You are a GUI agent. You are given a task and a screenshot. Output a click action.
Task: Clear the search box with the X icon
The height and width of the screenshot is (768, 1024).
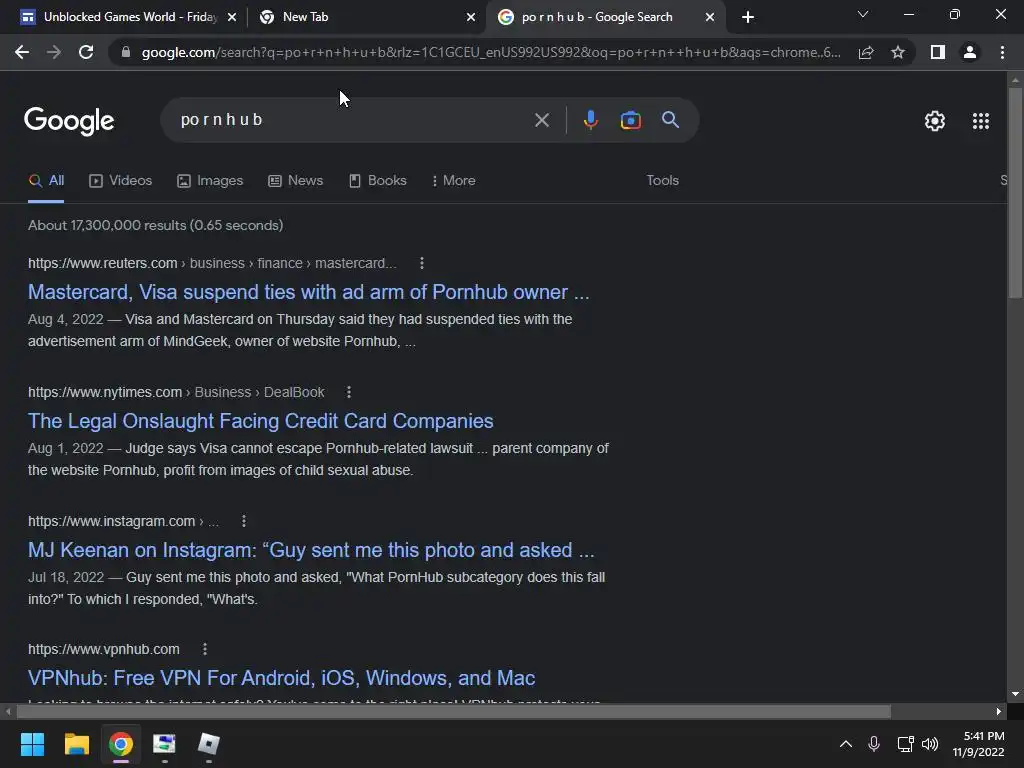[x=541, y=120]
